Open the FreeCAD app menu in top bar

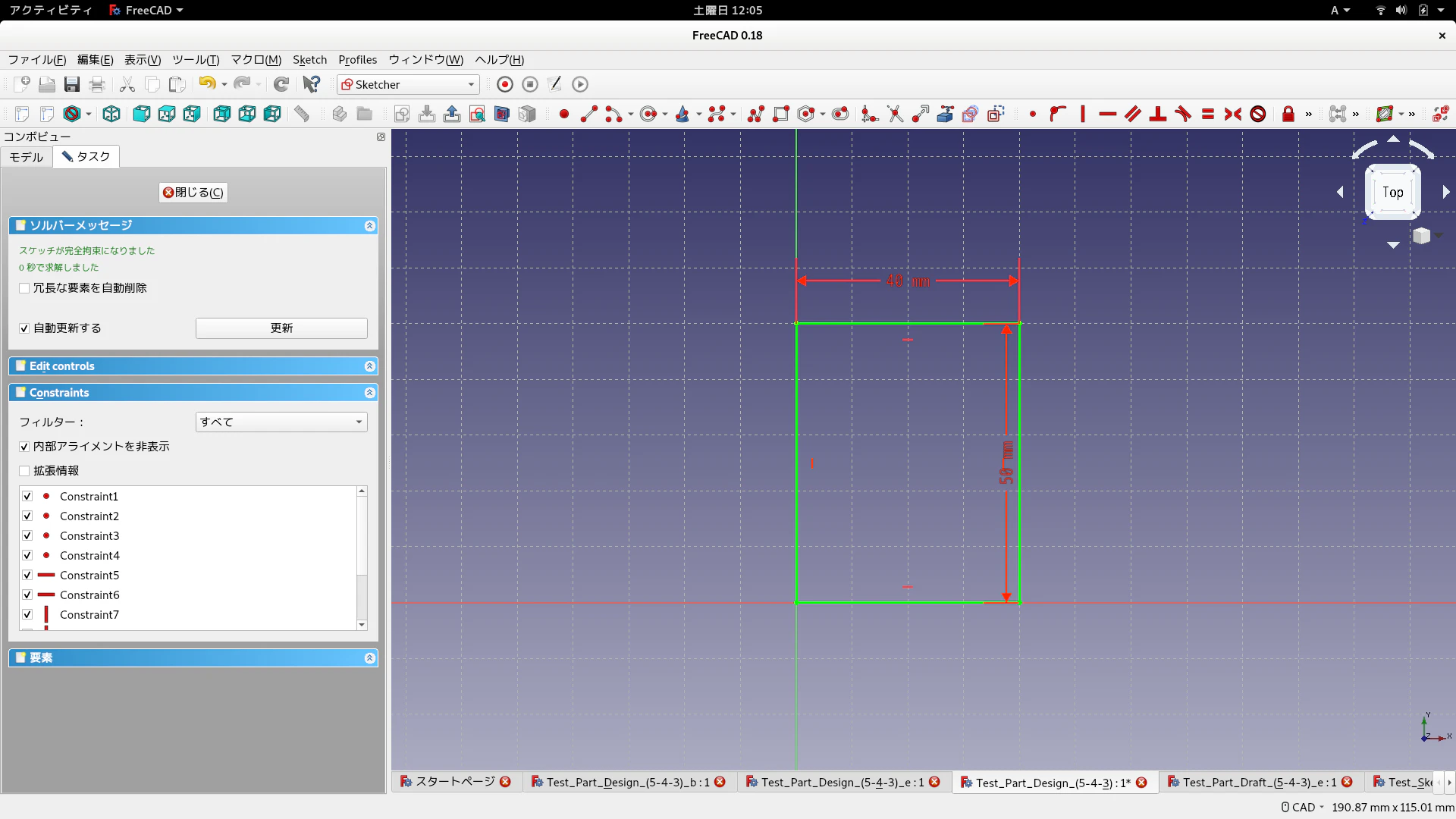coord(147,11)
